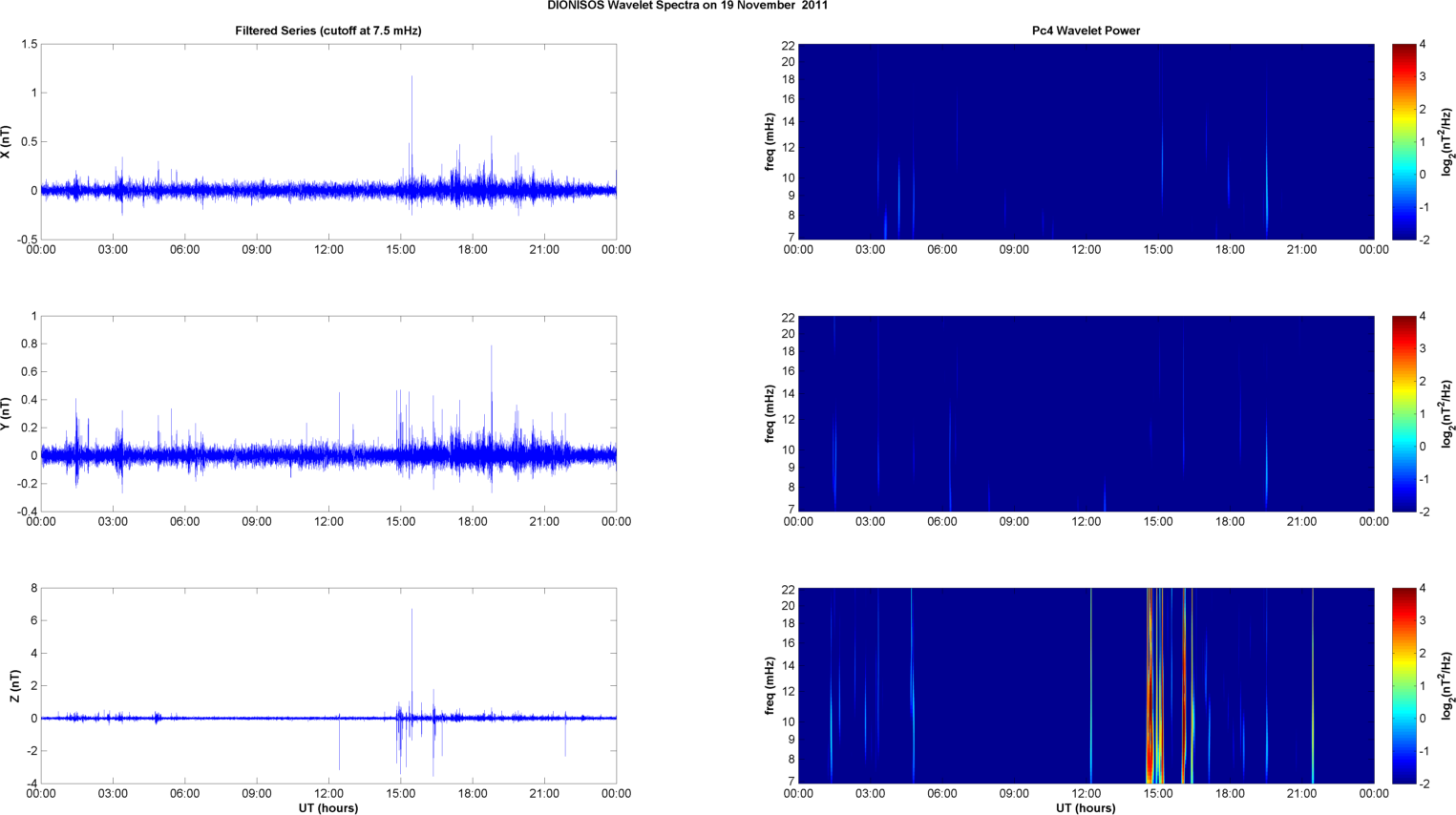This screenshot has width=1456, height=815.
Task: Select the Y component wavelet spectrogram
Action: tap(1086, 413)
